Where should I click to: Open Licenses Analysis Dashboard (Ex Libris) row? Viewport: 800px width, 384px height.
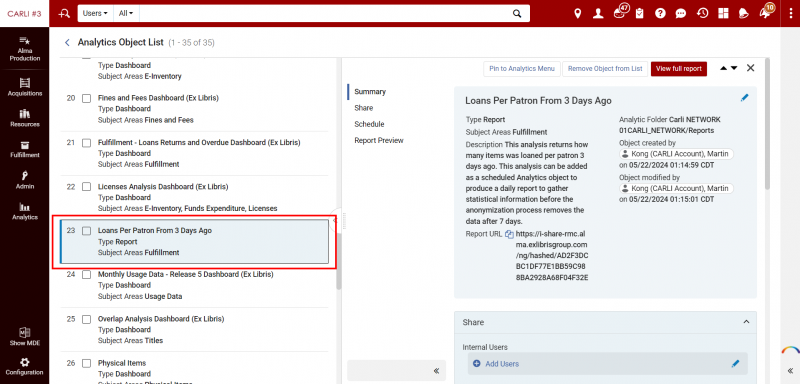pyautogui.click(x=194, y=197)
